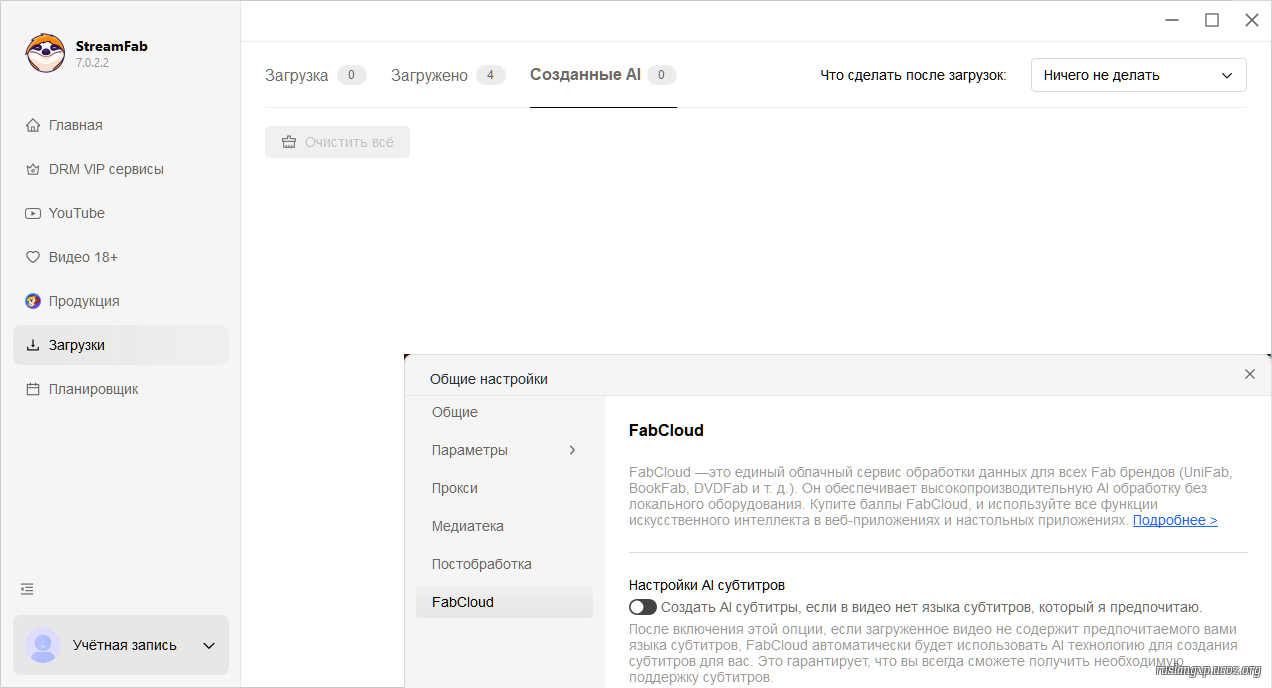Image resolution: width=1272 pixels, height=688 pixels.
Task: Expand the Учётная запись account menu
Action: (x=209, y=646)
